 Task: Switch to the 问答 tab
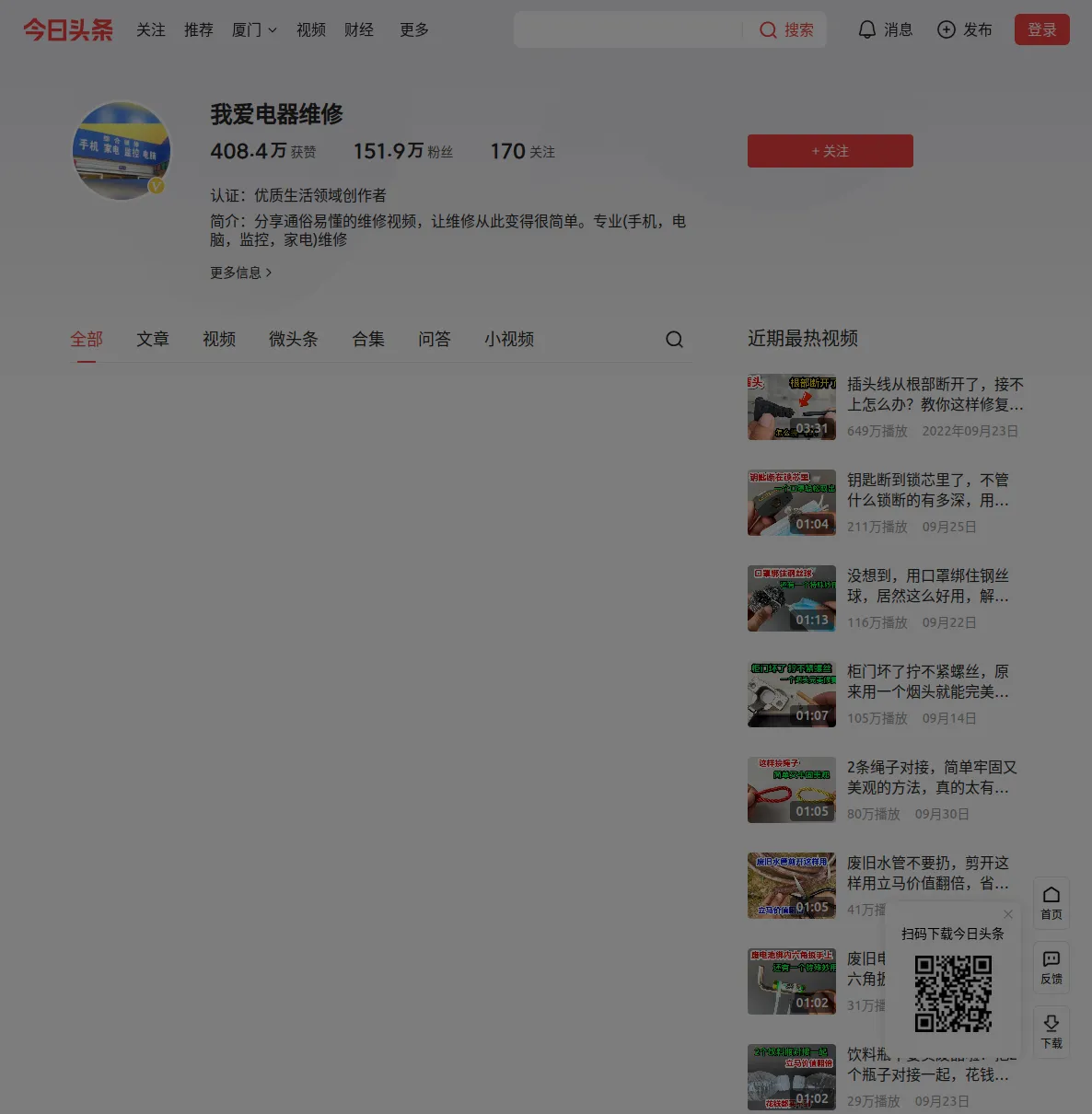[x=435, y=340]
